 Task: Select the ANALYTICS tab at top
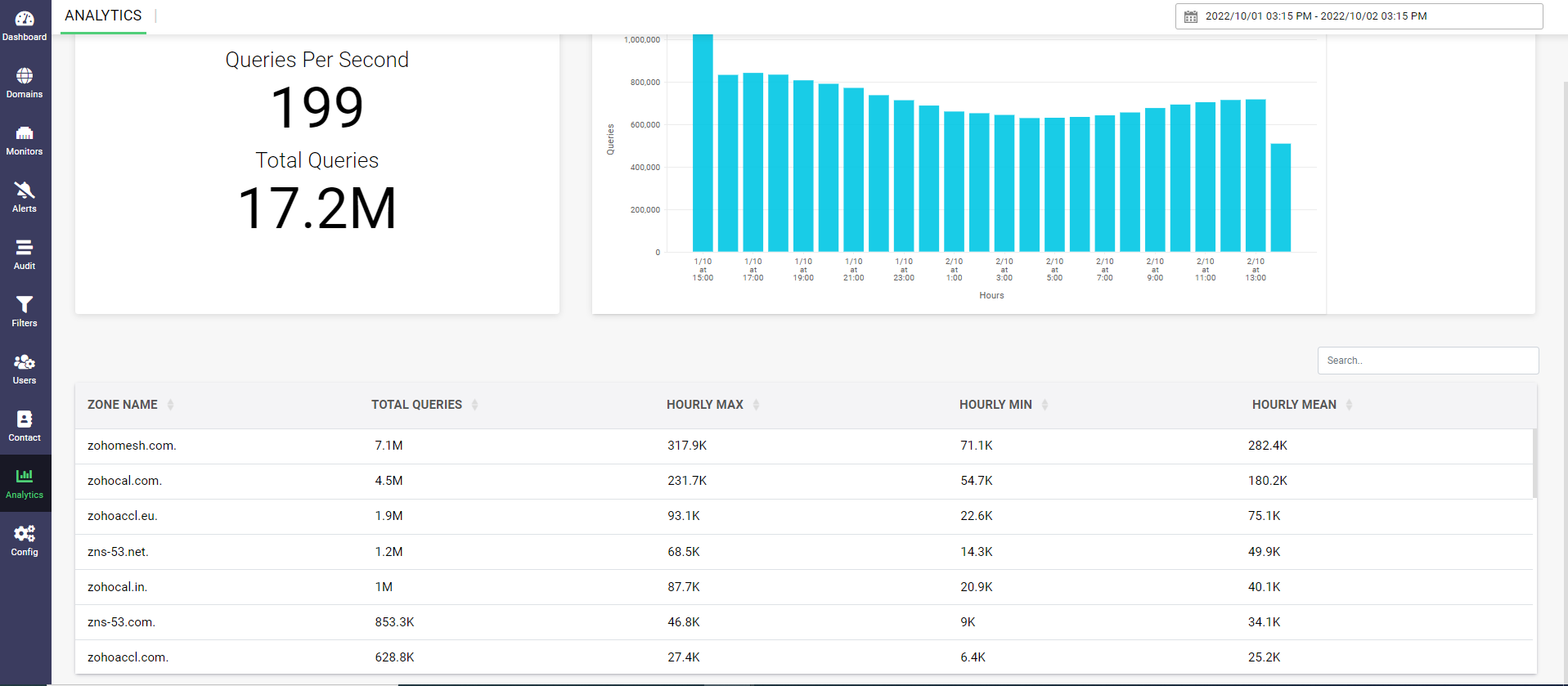coord(103,16)
